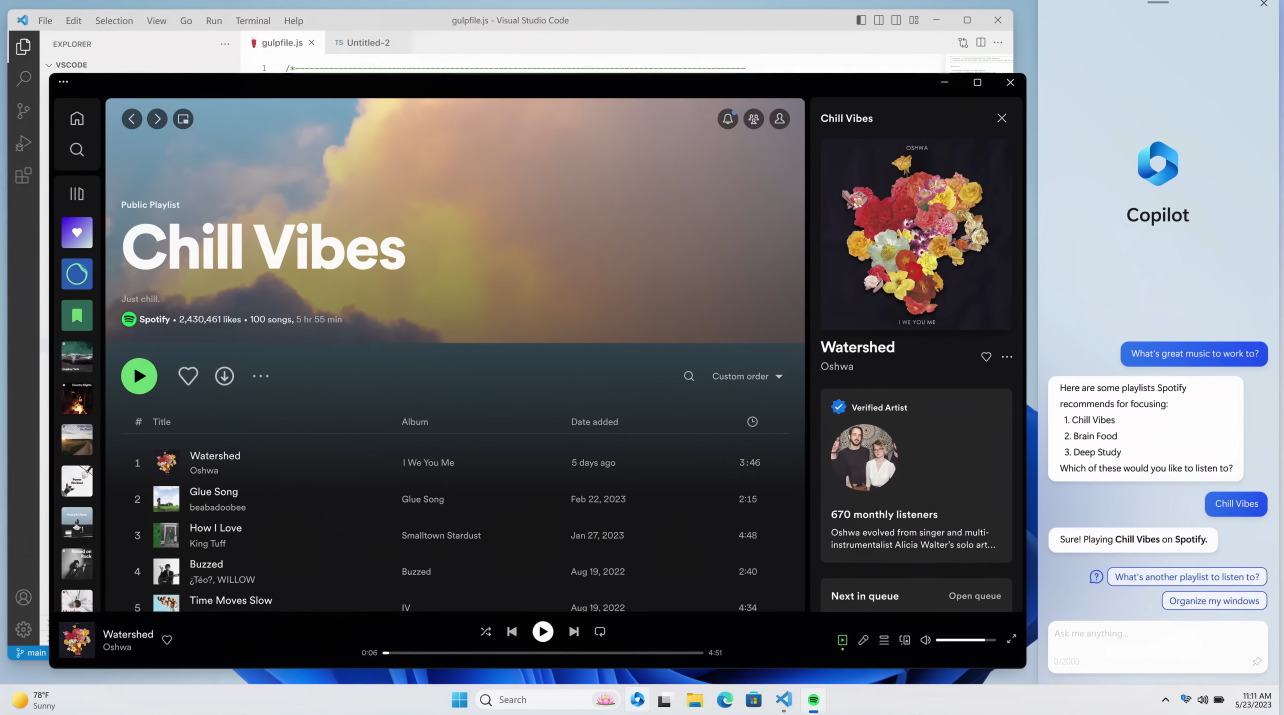Close the Chill Vibes now playing panel
The image size is (1284, 715).
[1002, 118]
